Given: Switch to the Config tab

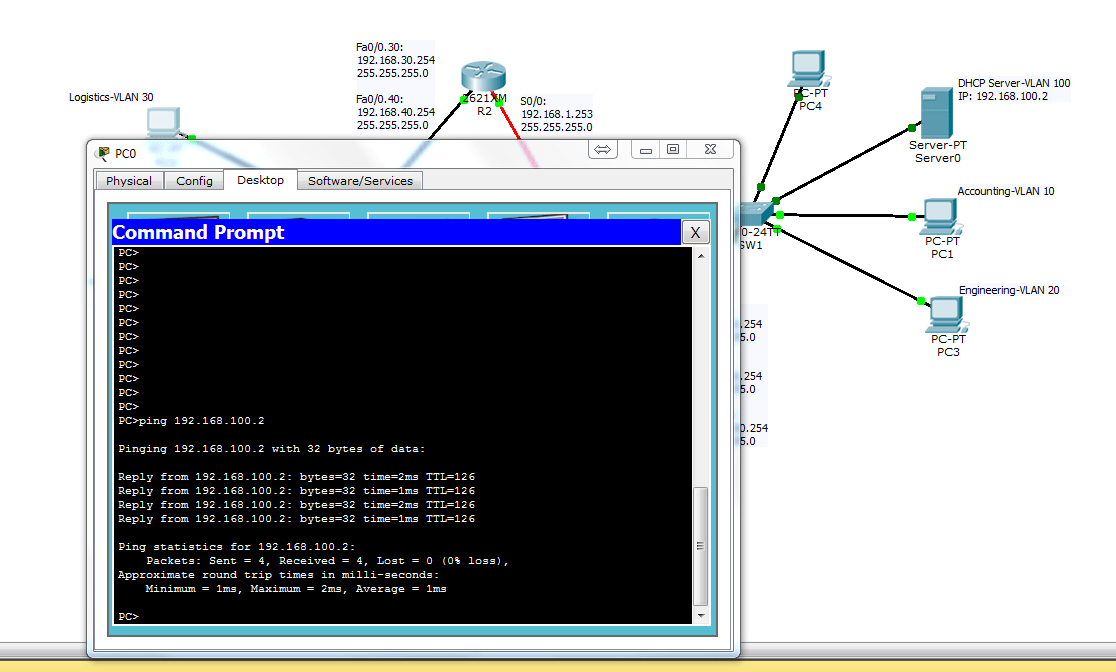Looking at the screenshot, I should tap(194, 180).
